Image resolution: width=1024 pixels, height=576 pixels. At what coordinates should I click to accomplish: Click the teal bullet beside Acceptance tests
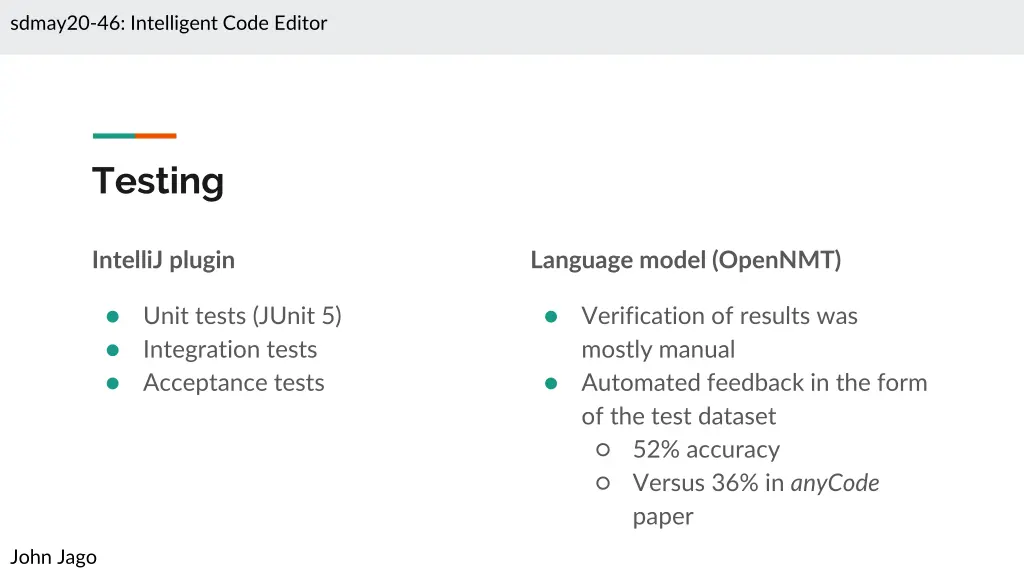pyautogui.click(x=113, y=383)
